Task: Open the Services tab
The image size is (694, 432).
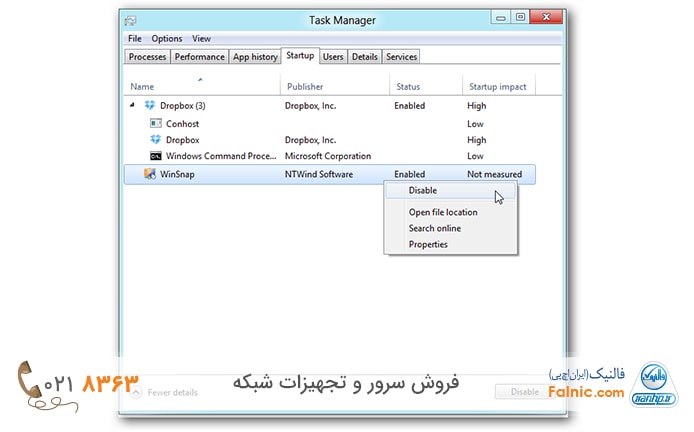Action: [x=401, y=57]
